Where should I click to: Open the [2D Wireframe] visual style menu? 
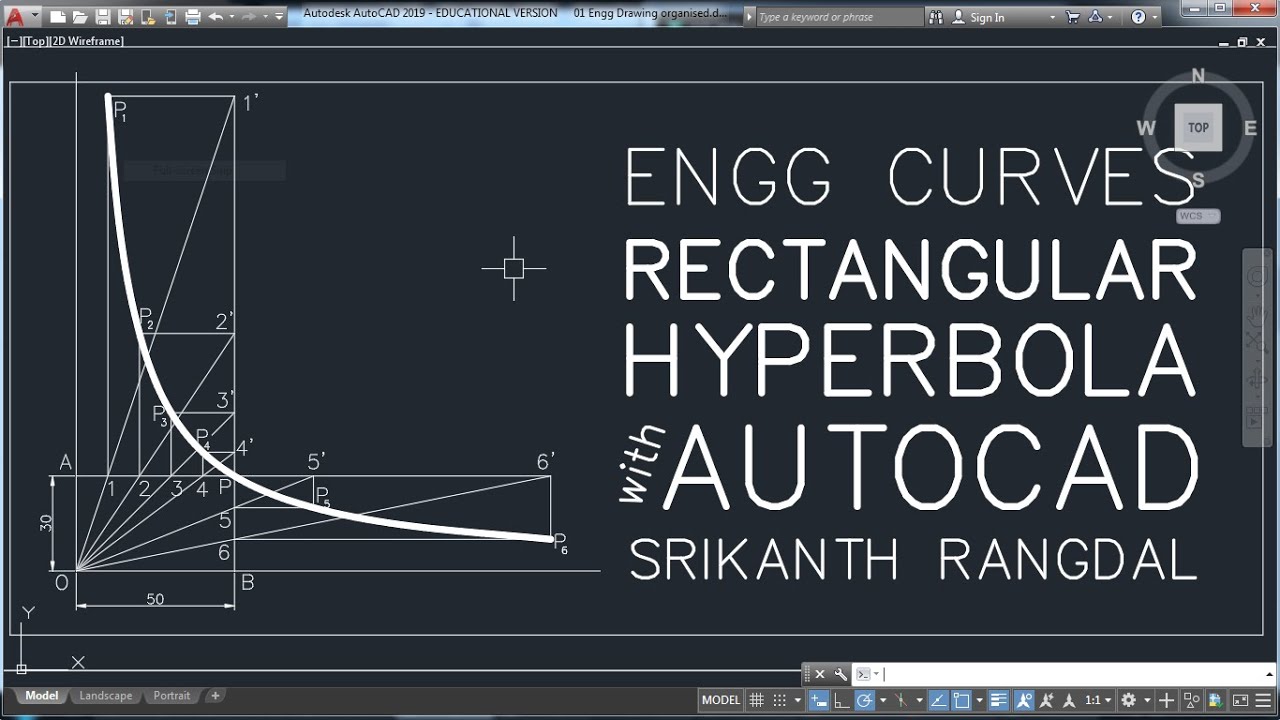[87, 41]
